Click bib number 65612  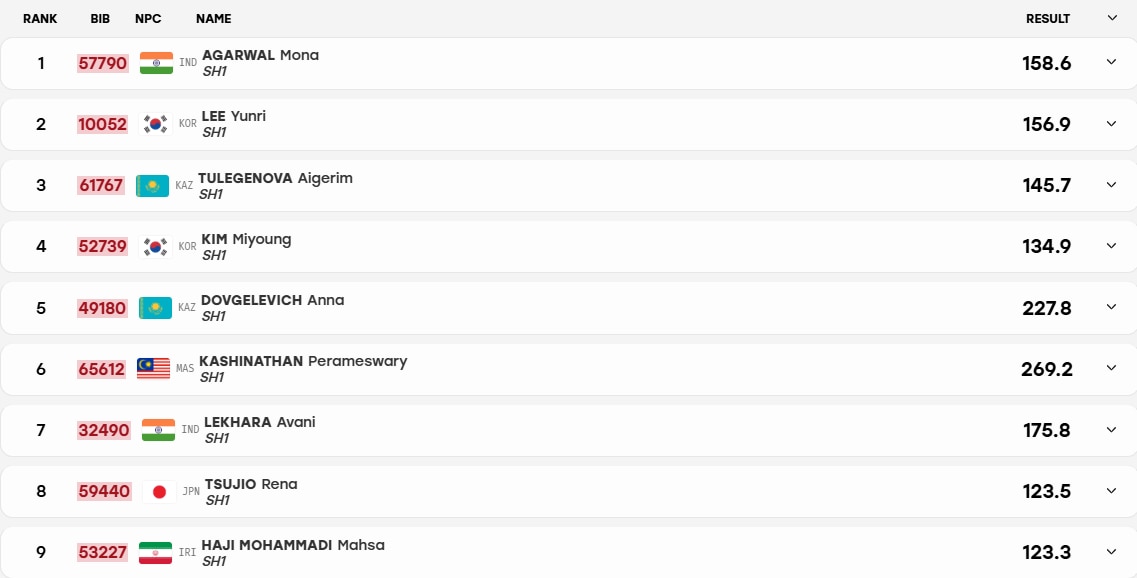point(102,369)
